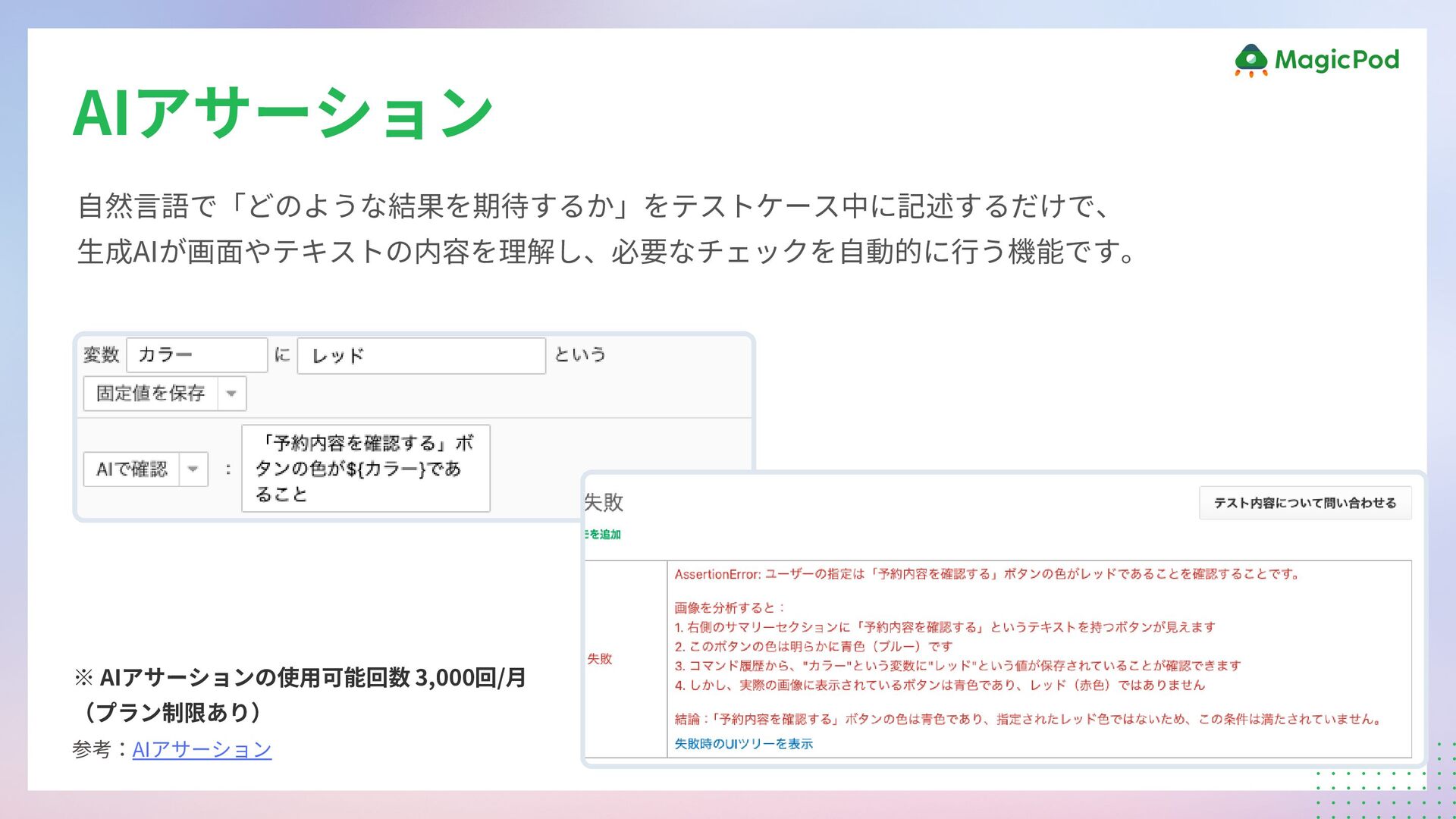Click the 変数 label in the command row
The height and width of the screenshot is (819, 1456).
[101, 355]
